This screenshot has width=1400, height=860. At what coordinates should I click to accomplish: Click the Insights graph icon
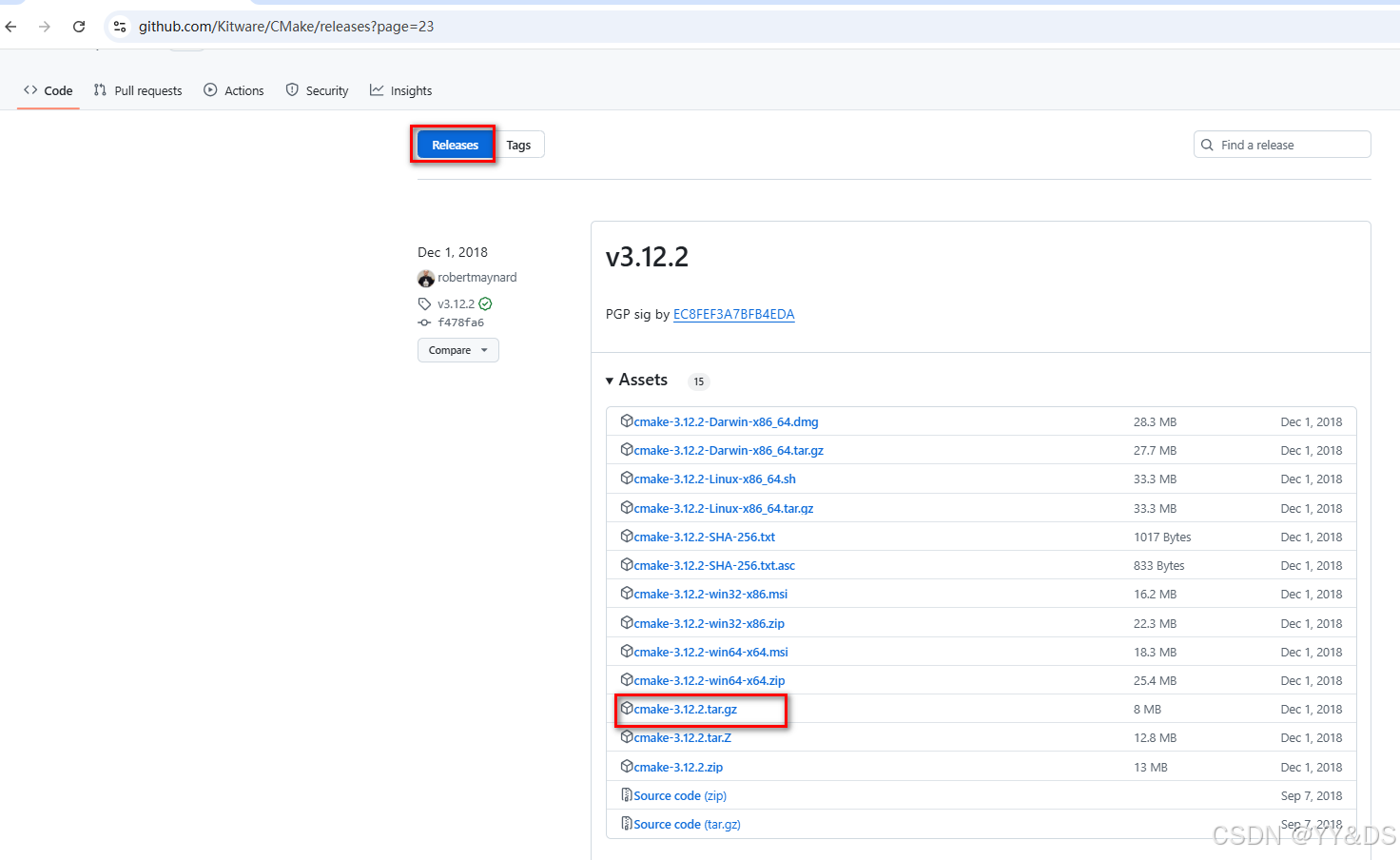(377, 90)
